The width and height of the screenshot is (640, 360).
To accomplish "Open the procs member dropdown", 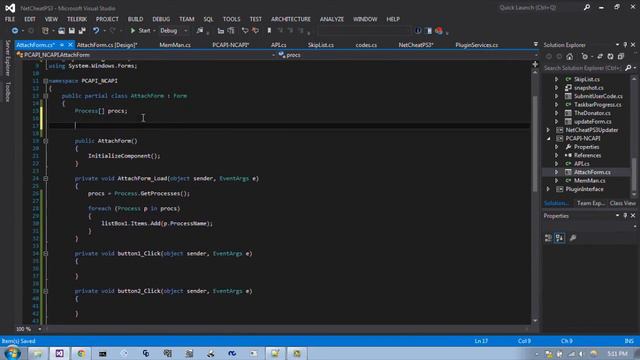I will (536, 55).
